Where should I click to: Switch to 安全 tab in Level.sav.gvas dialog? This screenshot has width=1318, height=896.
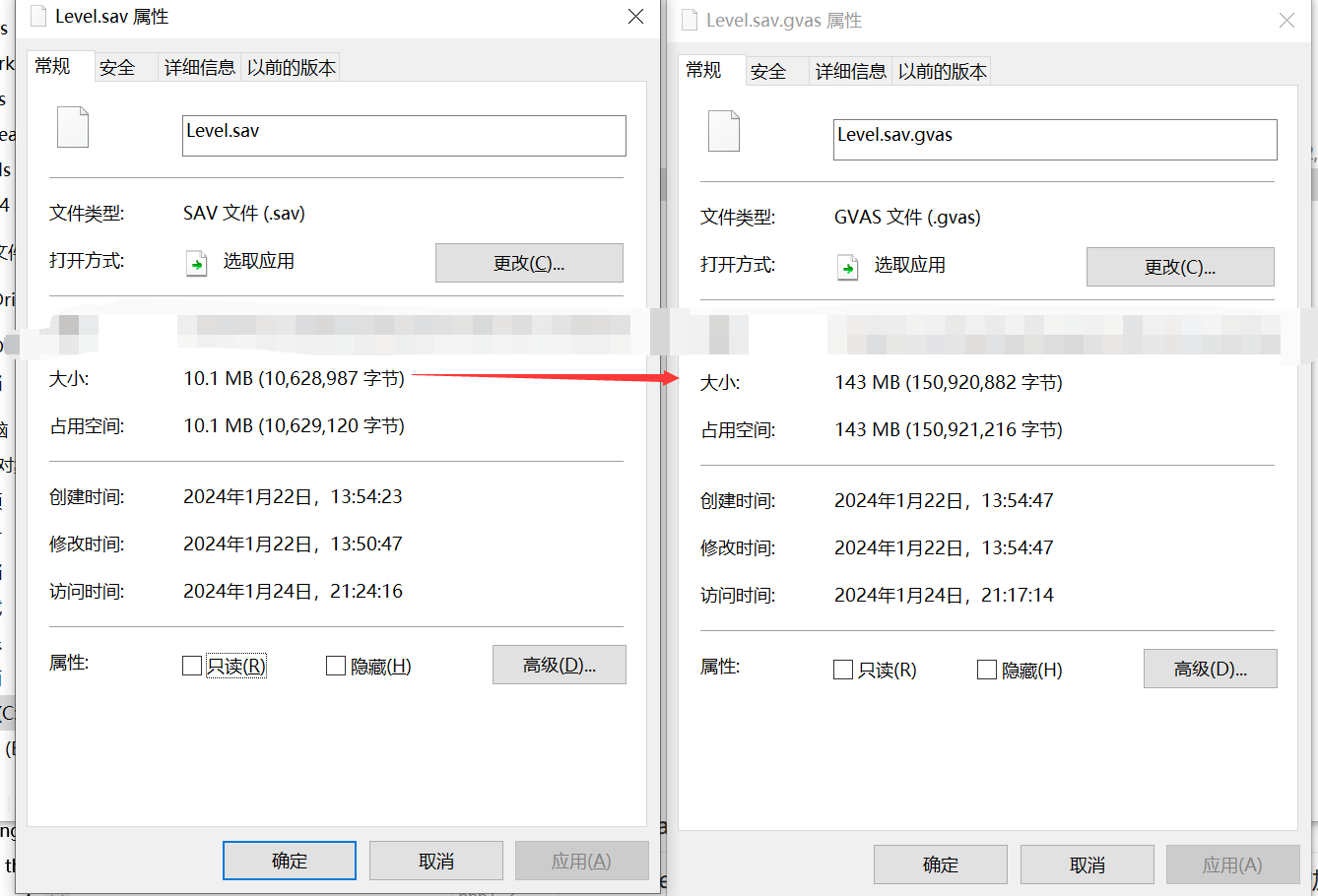tap(777, 72)
